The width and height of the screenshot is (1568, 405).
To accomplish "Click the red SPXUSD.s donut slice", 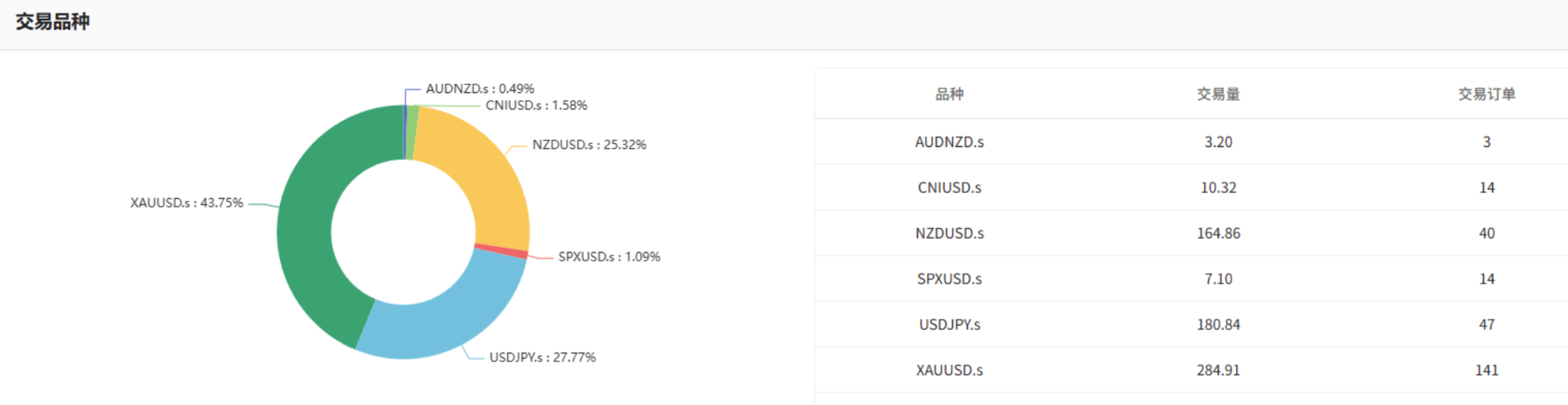I will click(x=502, y=251).
